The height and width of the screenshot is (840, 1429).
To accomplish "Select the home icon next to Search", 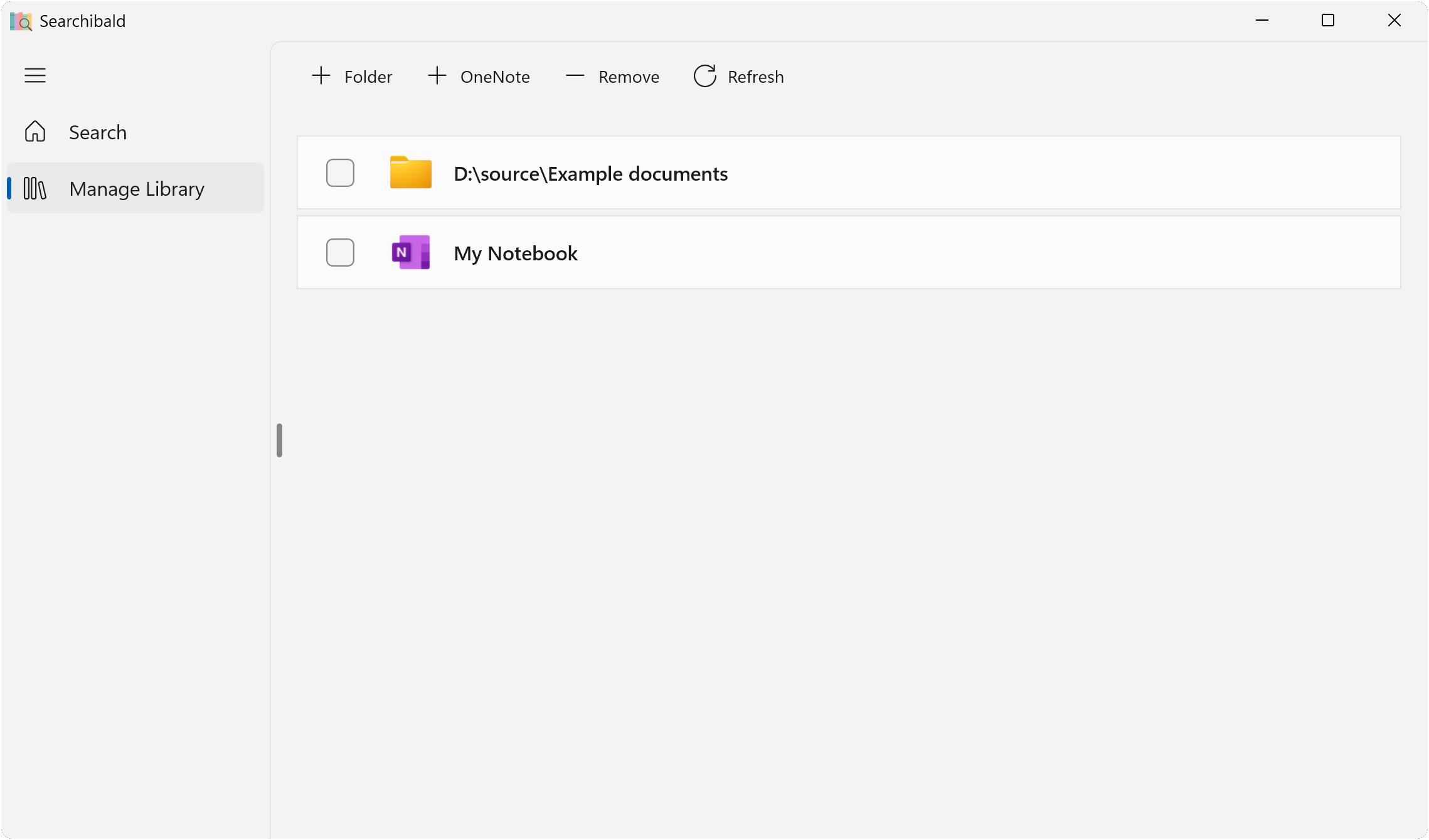I will point(35,132).
